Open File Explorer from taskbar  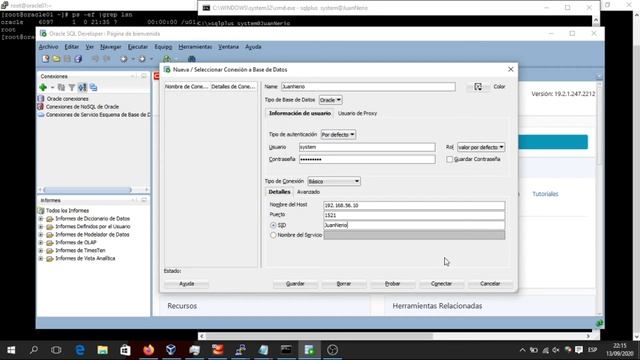click(x=102, y=350)
